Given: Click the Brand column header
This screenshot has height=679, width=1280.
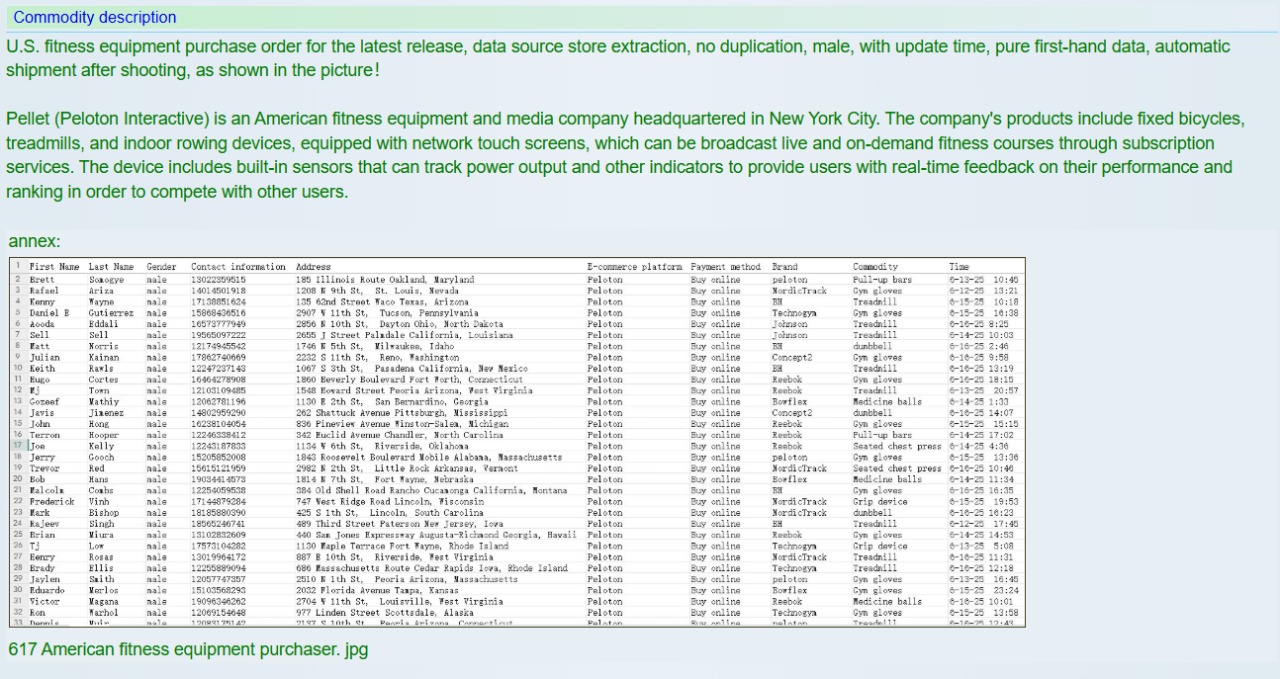Looking at the screenshot, I should point(784,267).
